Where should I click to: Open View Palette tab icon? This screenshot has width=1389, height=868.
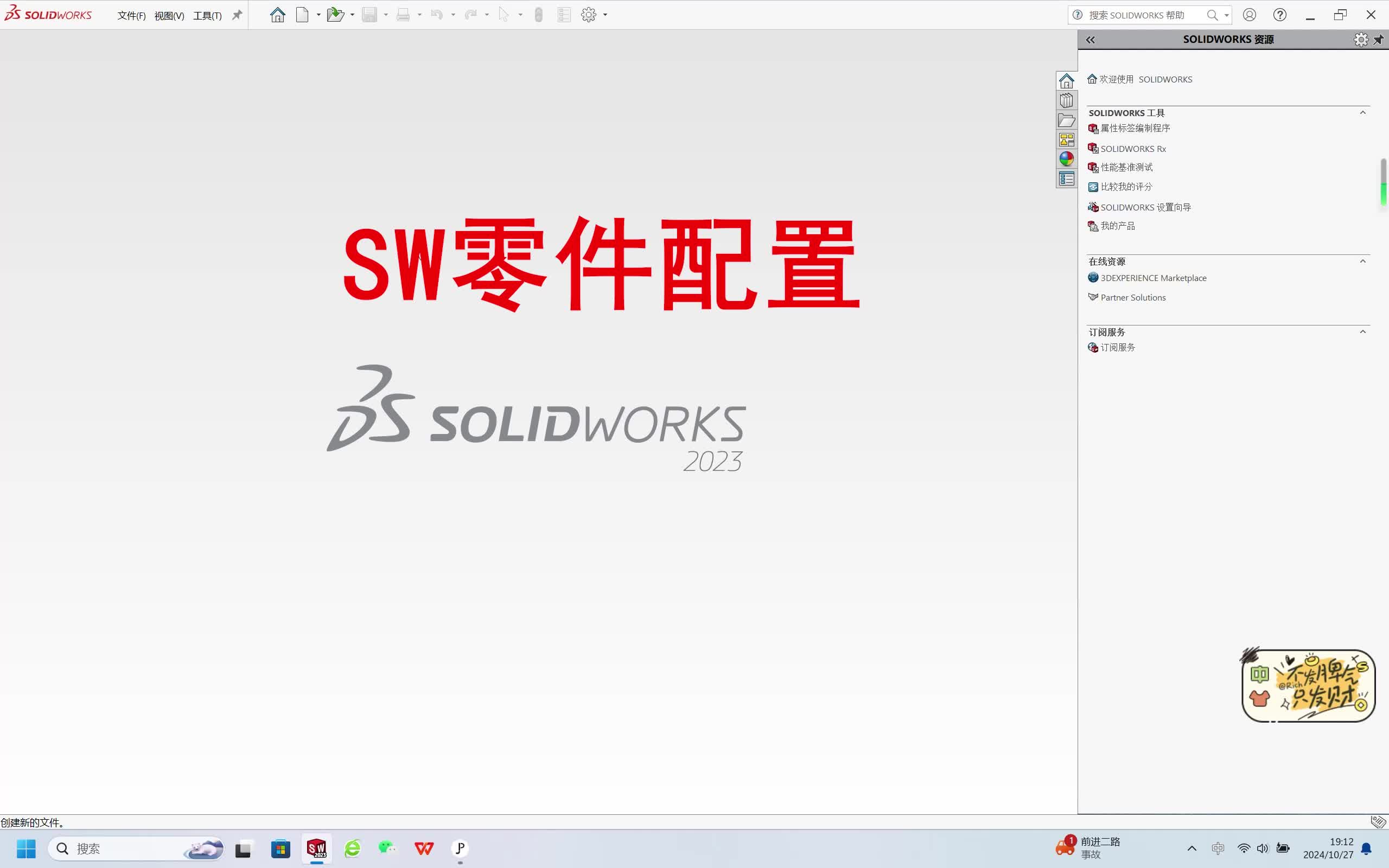(1066, 139)
